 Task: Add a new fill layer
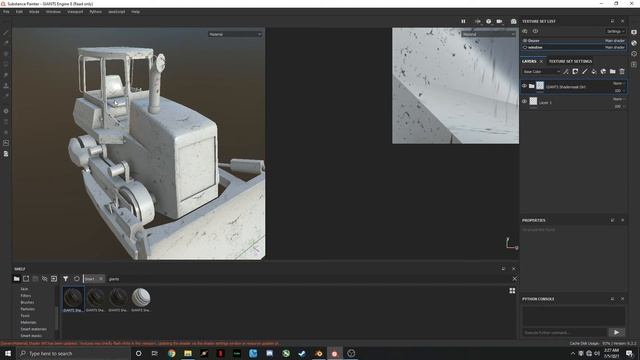click(594, 71)
